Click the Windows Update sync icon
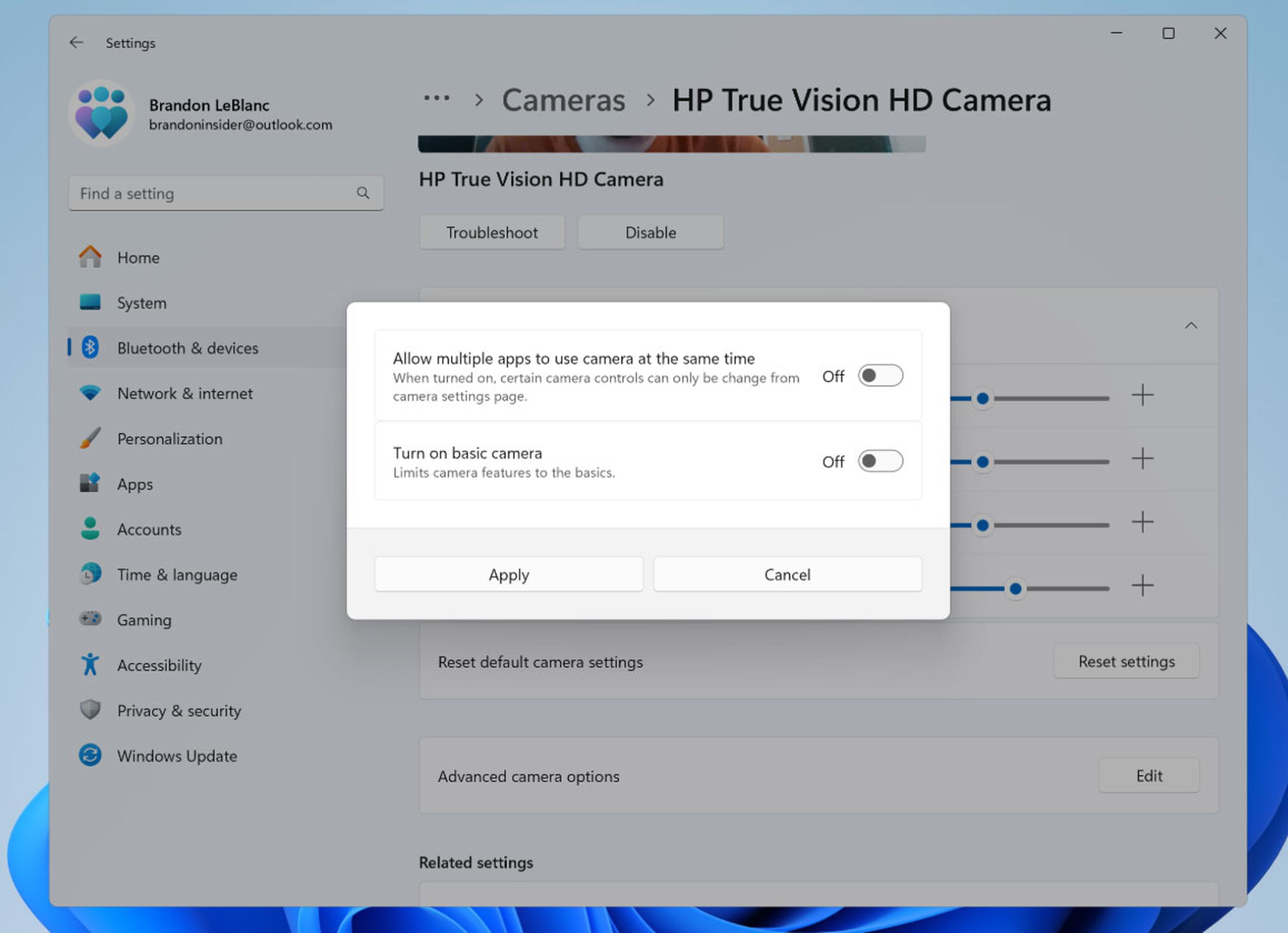 pos(90,755)
